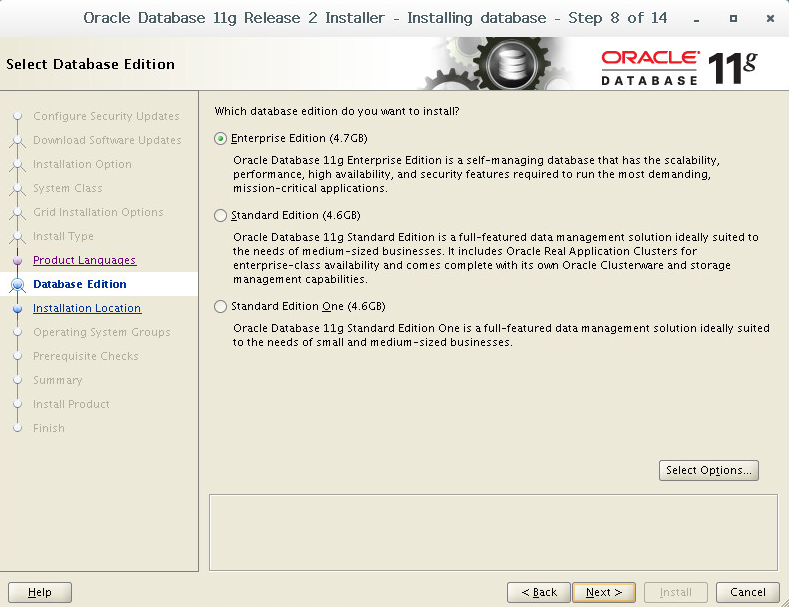
Task: Open the Select Options dialog
Action: point(708,470)
